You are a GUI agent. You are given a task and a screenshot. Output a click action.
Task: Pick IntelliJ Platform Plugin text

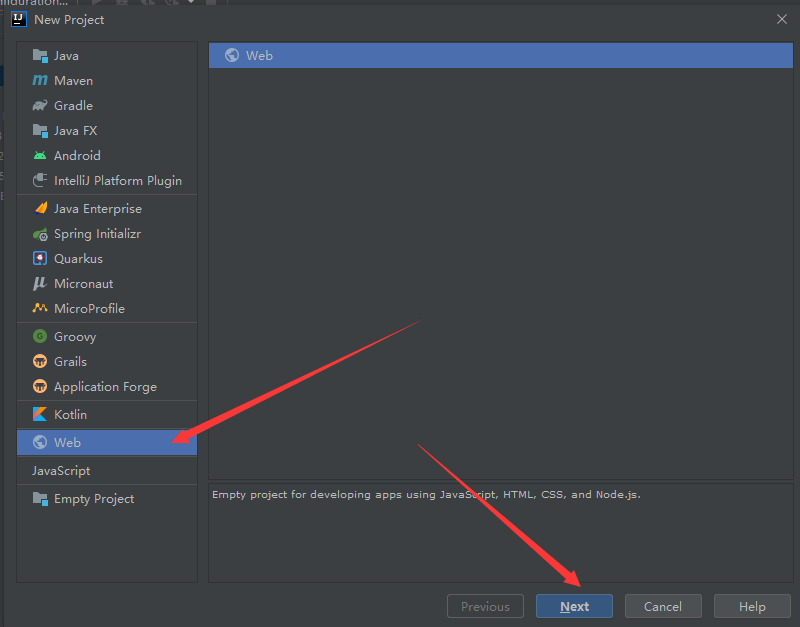[118, 181]
